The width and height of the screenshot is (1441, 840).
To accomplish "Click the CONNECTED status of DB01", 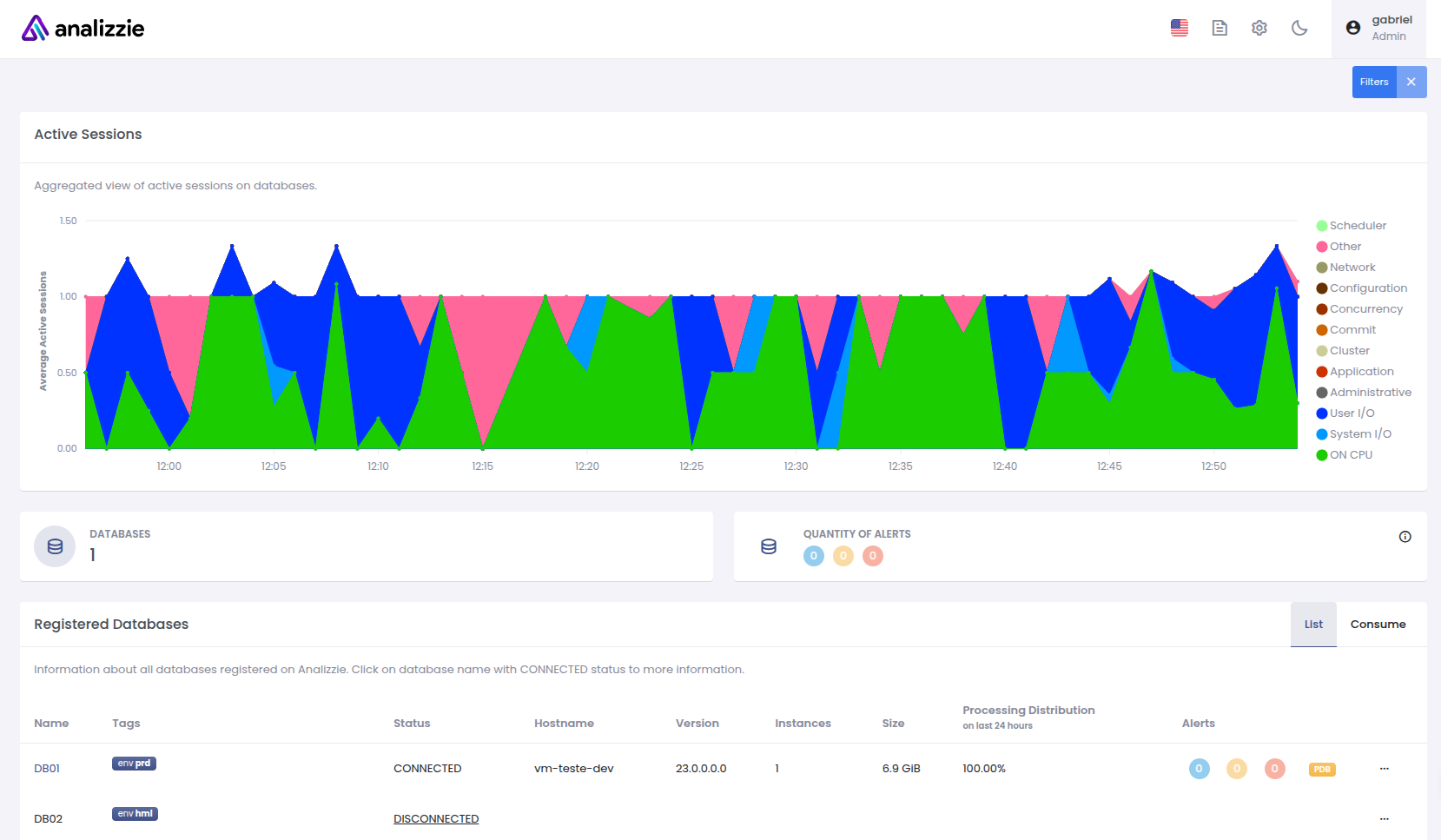I will coord(427,769).
